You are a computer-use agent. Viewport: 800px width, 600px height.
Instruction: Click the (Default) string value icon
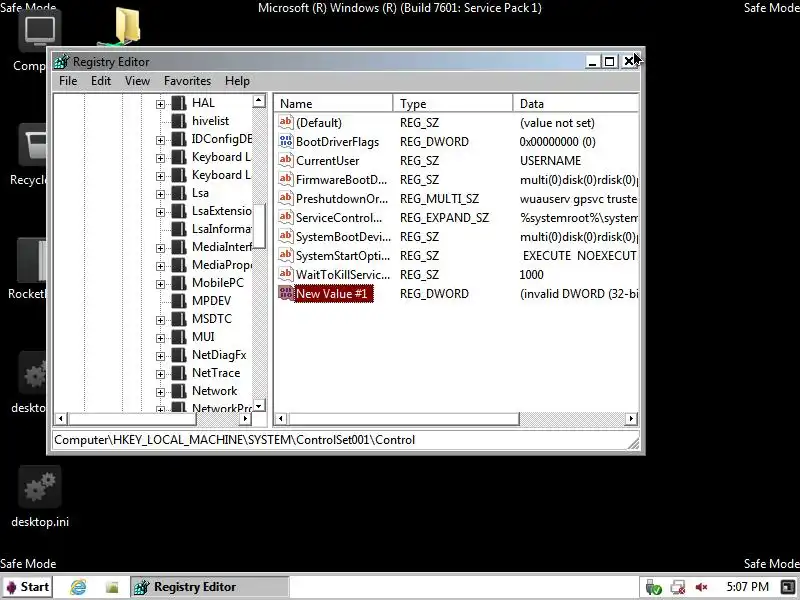pos(286,122)
